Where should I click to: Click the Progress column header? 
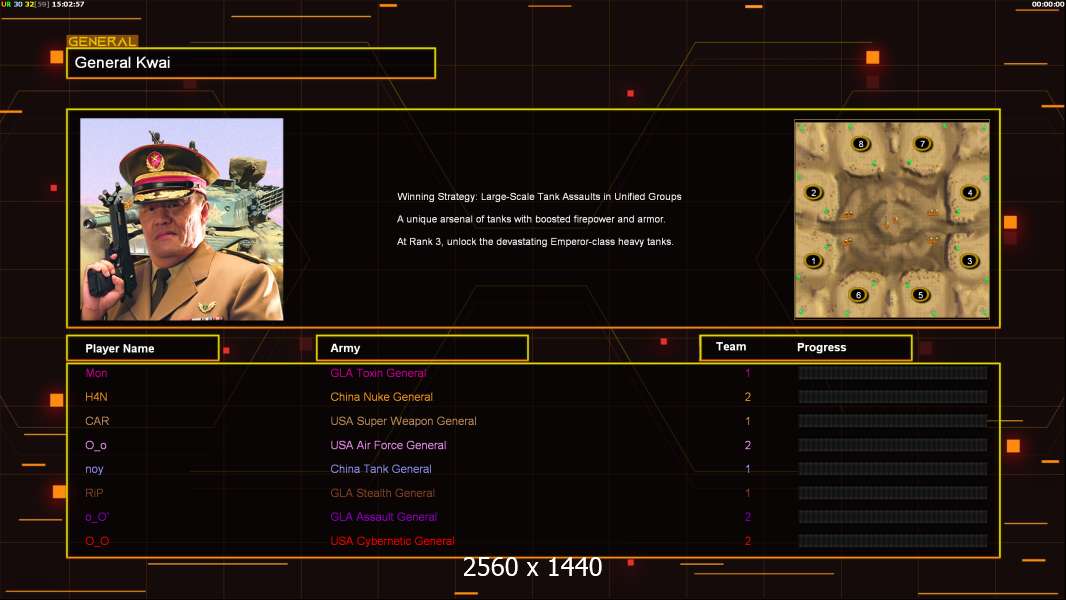click(x=821, y=347)
